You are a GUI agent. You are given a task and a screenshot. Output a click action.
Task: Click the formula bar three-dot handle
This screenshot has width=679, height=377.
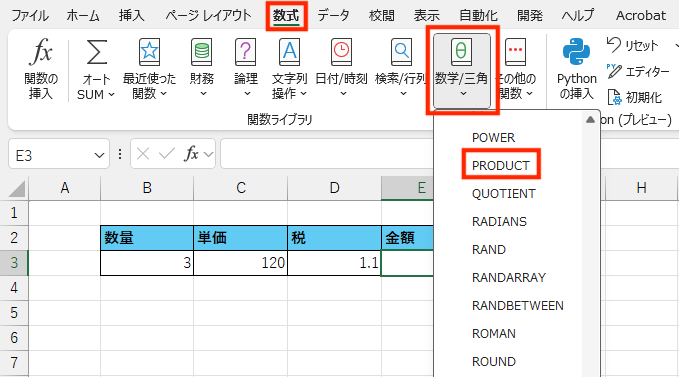click(x=120, y=154)
